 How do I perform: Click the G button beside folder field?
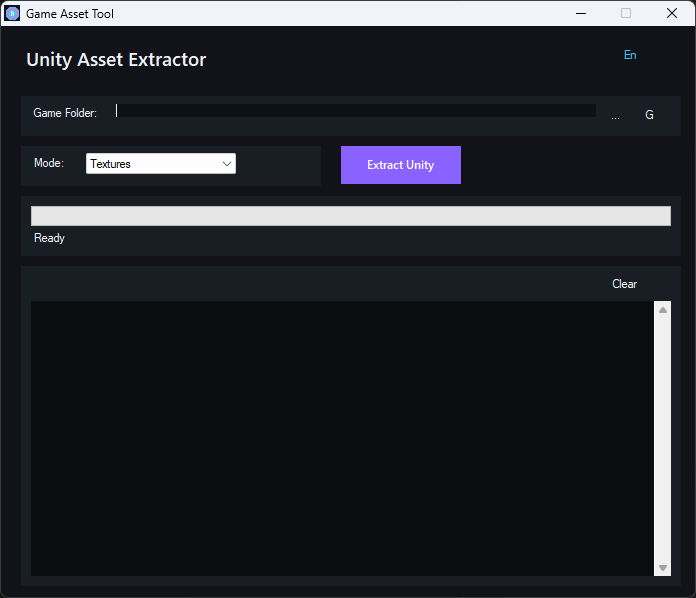pyautogui.click(x=649, y=115)
